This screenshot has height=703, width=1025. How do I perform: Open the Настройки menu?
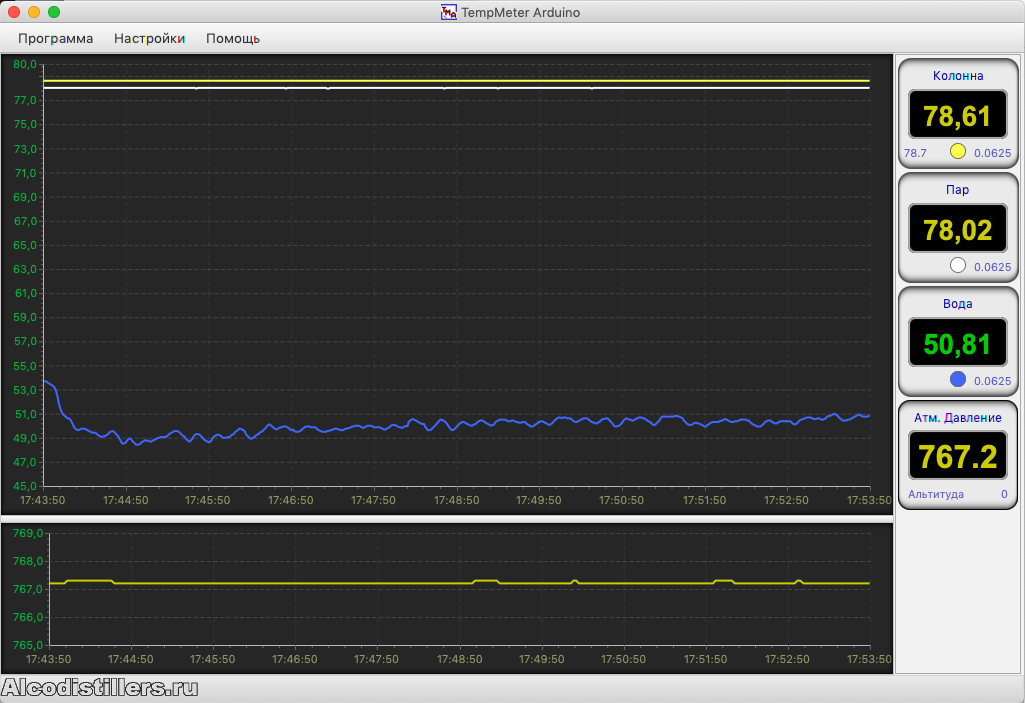click(150, 39)
